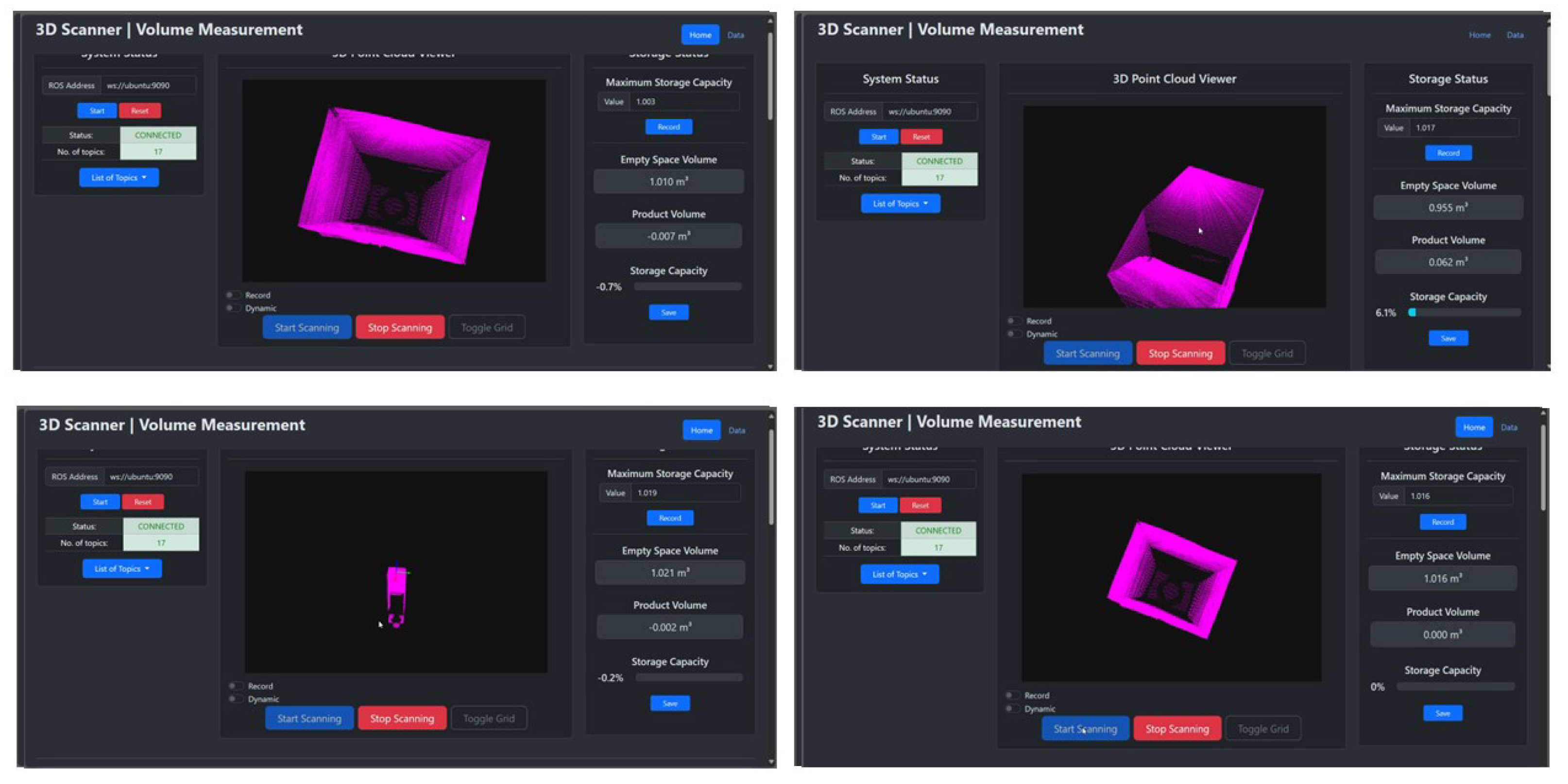Image resolution: width=1568 pixels, height=784 pixels.
Task: Select Home tab in bottom-right screenshot
Action: (1474, 427)
